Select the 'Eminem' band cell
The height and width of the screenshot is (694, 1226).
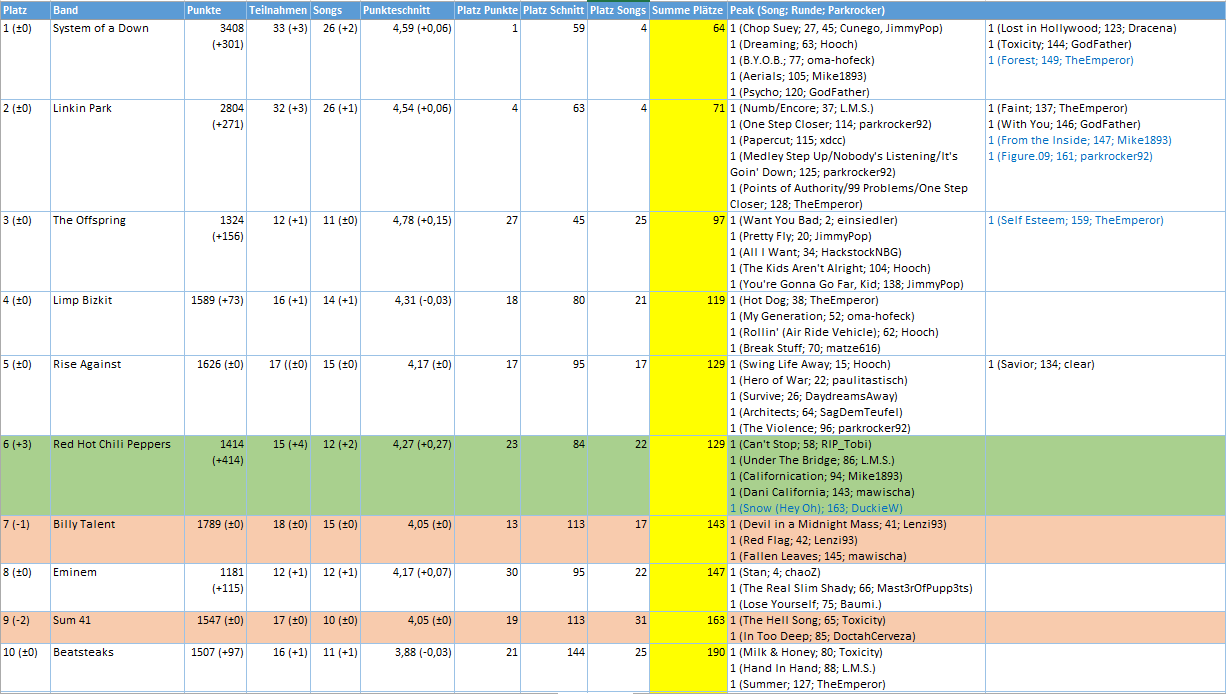pyautogui.click(x=117, y=588)
